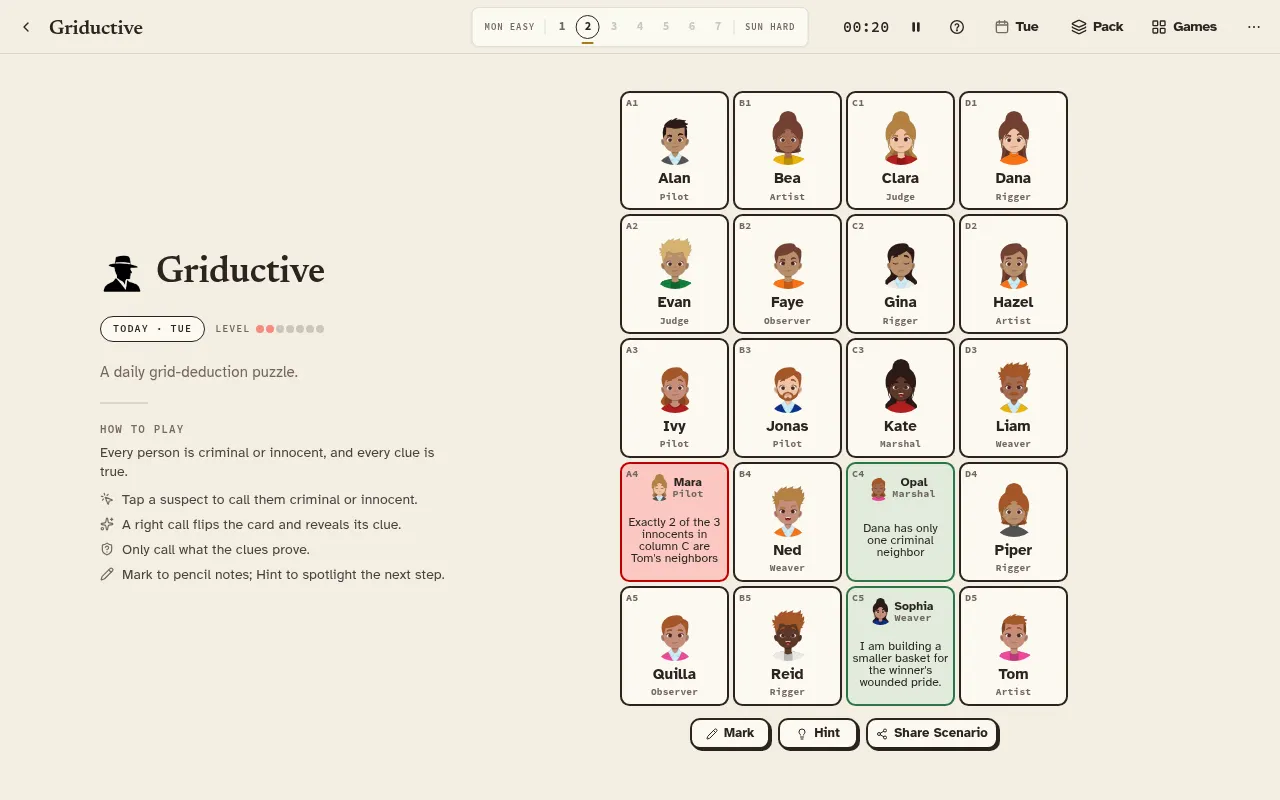Select Faye the Observer's card

tap(787, 274)
